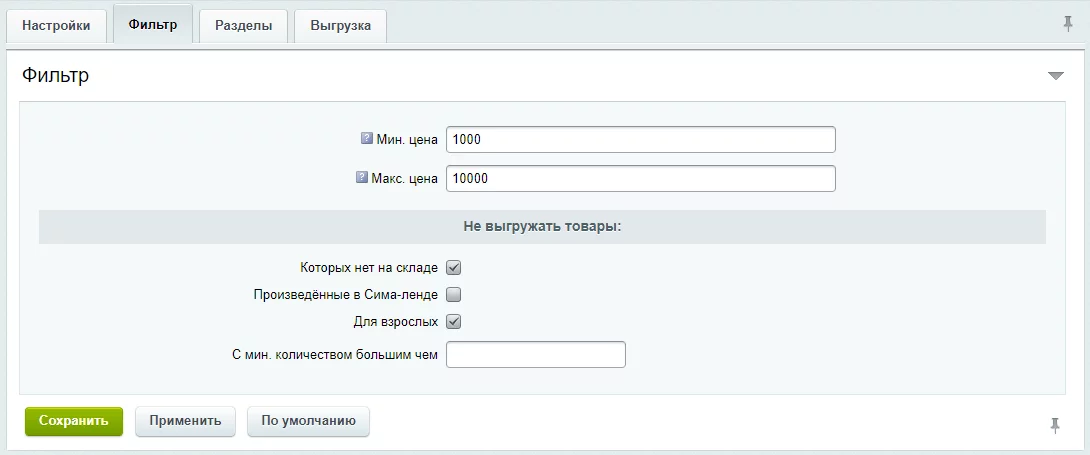Click the Применить button
Viewport: 1090px width, 455px height.
click(185, 421)
